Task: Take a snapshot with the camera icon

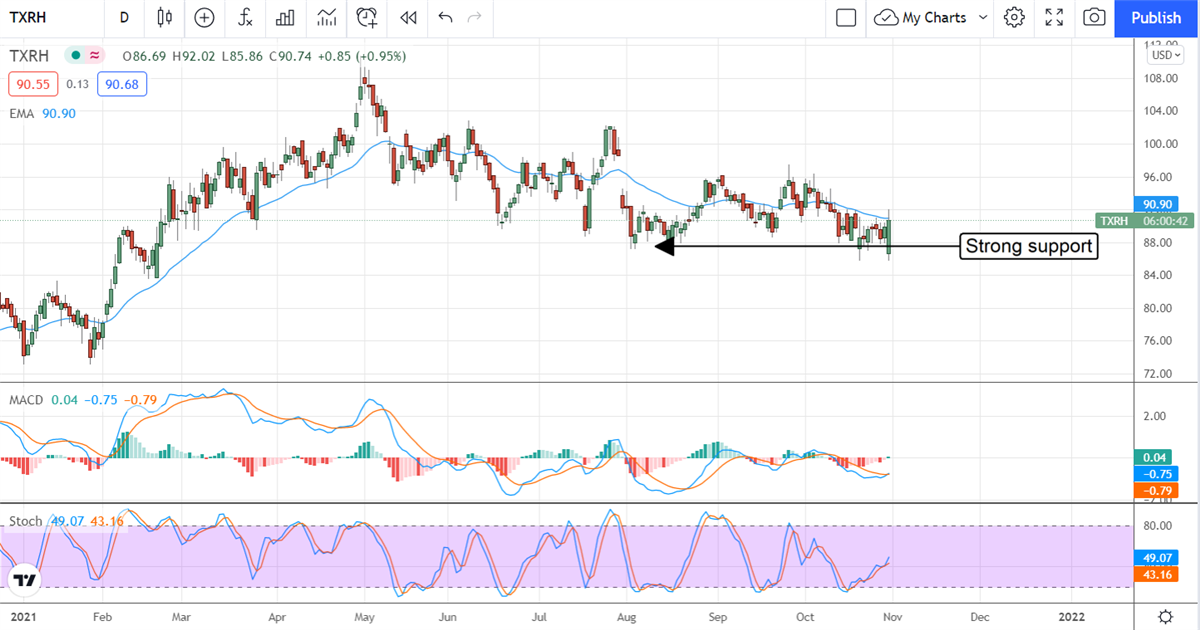Action: 1095,17
